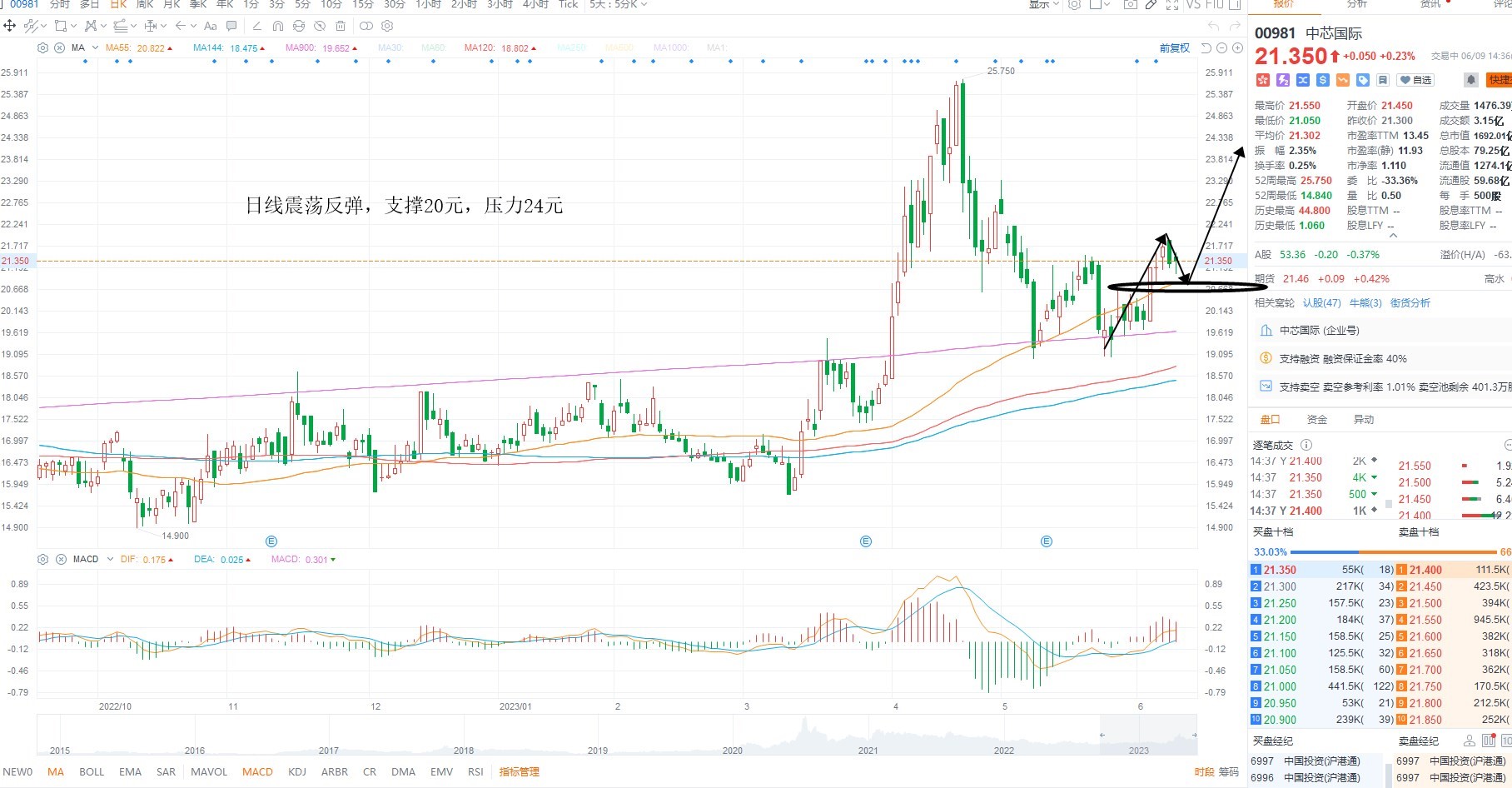Select the comment bubble annotation tool
This screenshot has height=788, width=1512.
click(x=231, y=26)
